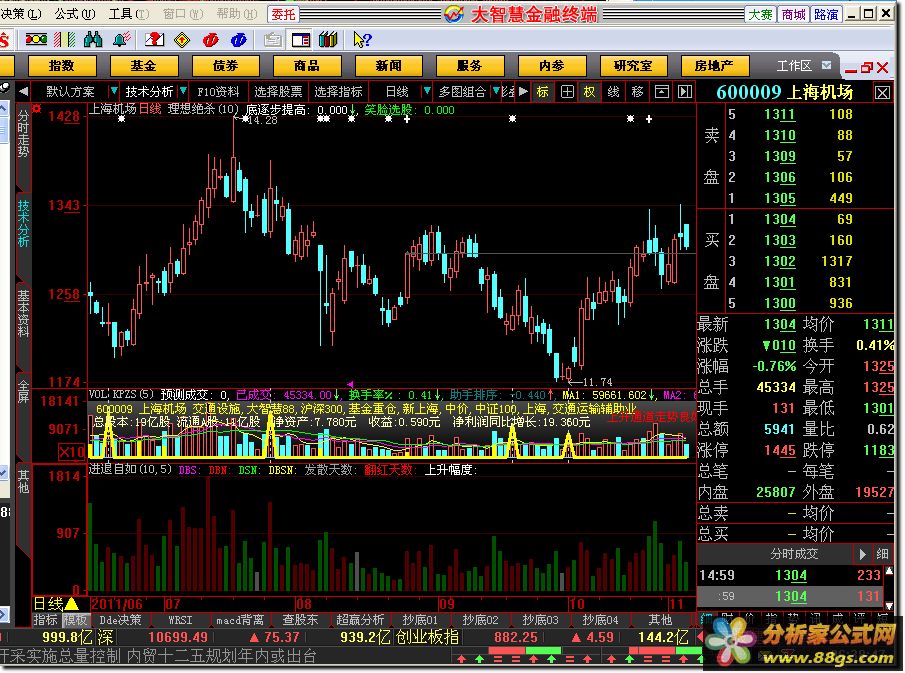This screenshot has height=673, width=905.
Task: Click the yellow diamond arrow icon
Action: pos(182,39)
